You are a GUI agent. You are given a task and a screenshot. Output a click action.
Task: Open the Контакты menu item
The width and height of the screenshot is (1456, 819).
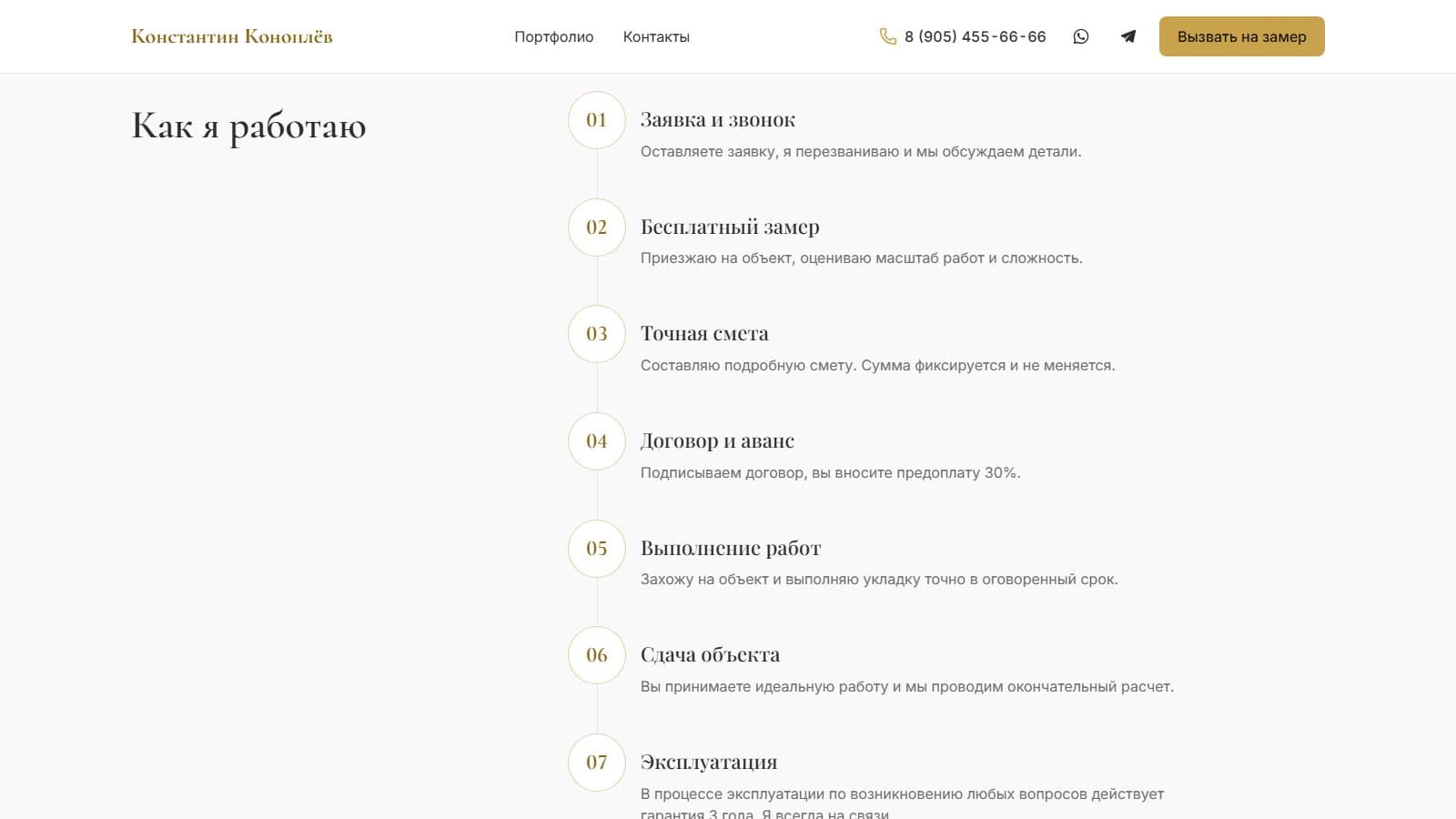point(656,36)
